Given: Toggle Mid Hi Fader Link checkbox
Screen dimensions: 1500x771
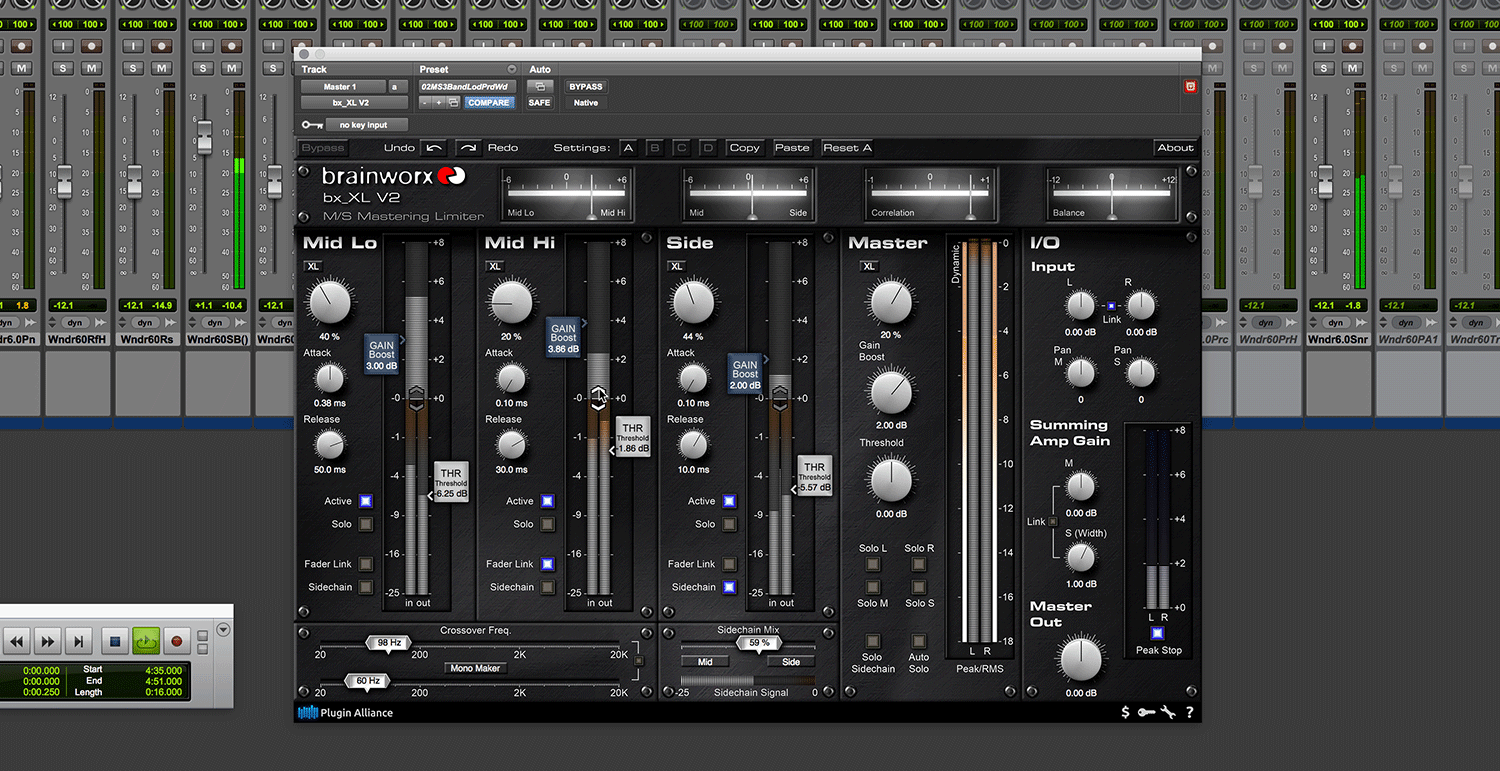Looking at the screenshot, I should point(548,564).
